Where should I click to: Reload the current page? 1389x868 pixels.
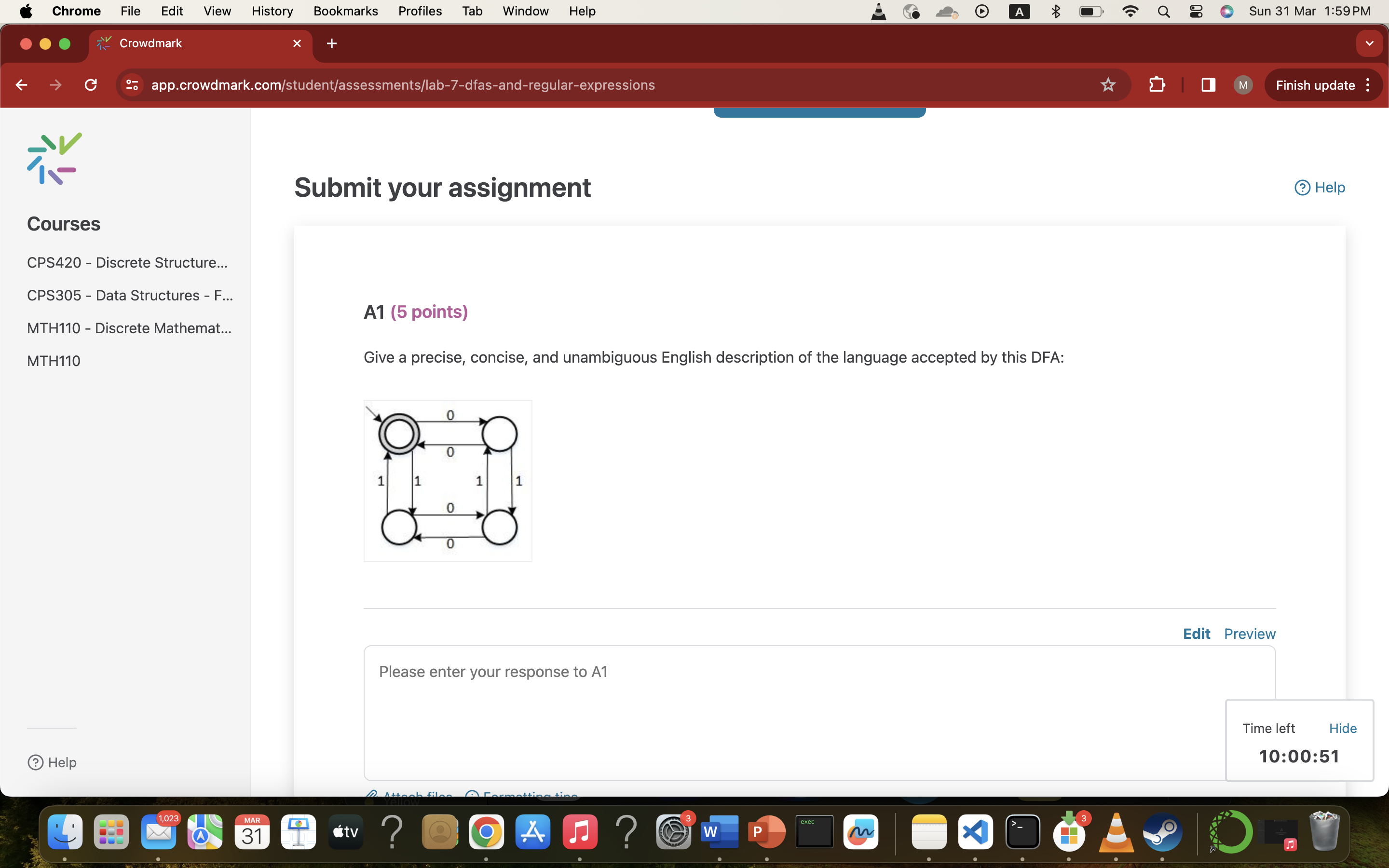[x=91, y=84]
